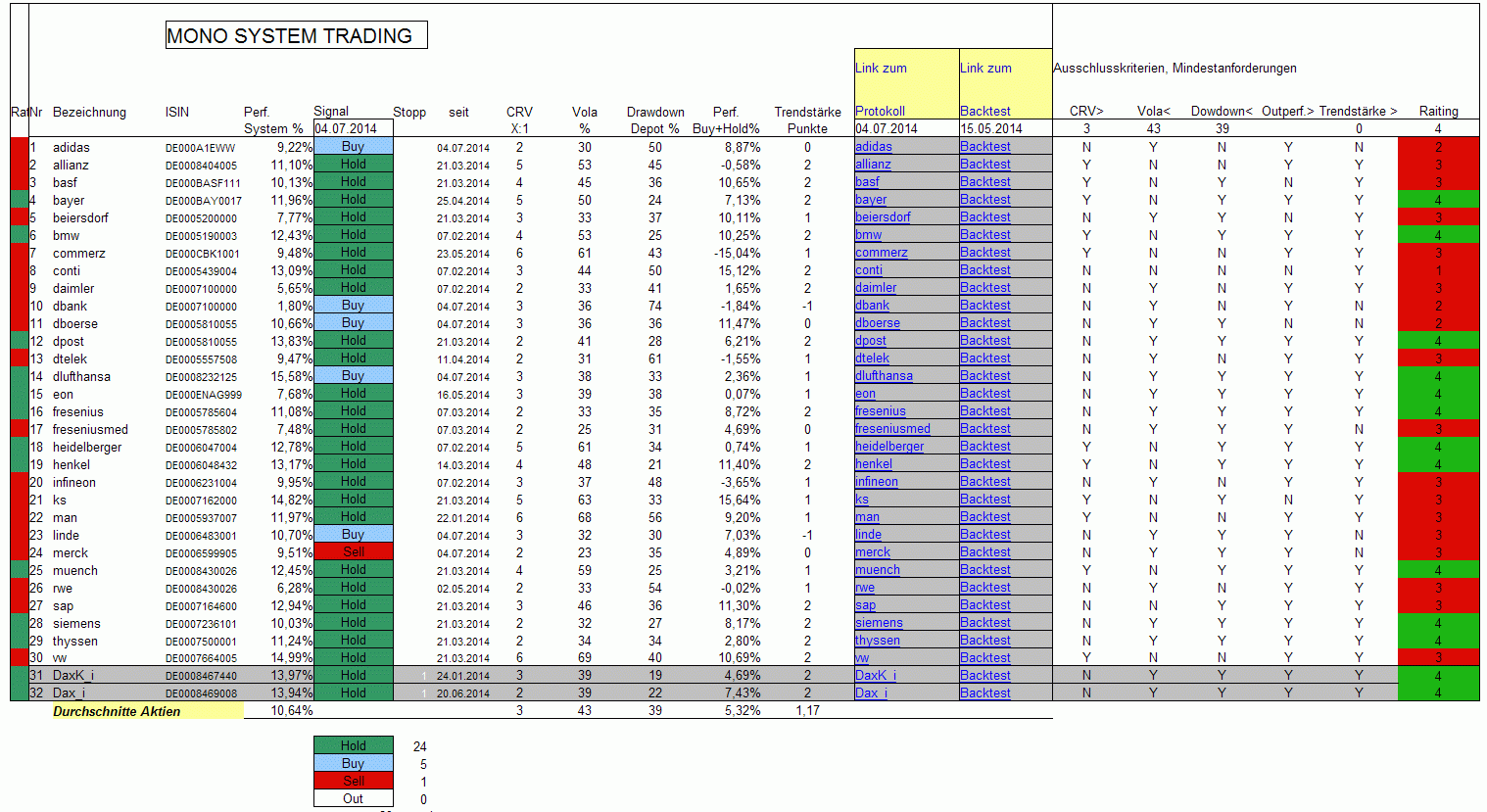Select the "Drawdown" column header

655,112
